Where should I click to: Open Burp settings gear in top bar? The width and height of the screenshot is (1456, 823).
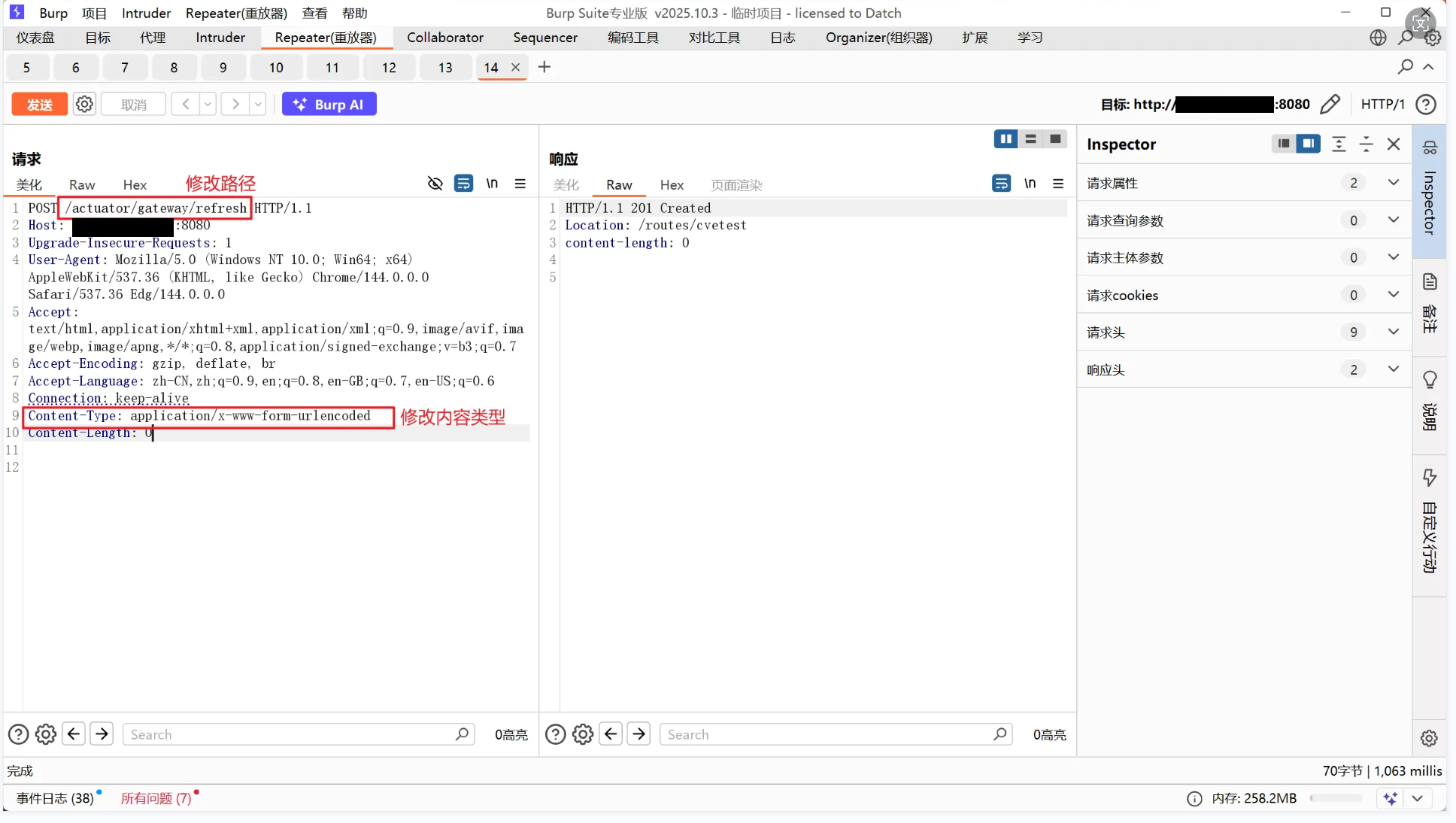pos(1433,38)
